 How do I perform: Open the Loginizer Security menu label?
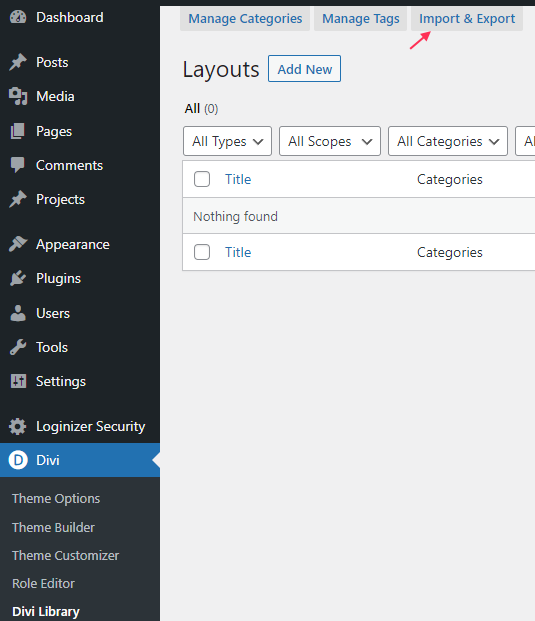click(x=90, y=427)
